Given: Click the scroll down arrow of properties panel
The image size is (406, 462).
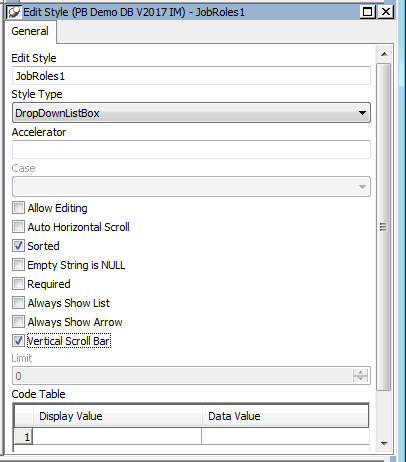Looking at the screenshot, I should point(384,444).
